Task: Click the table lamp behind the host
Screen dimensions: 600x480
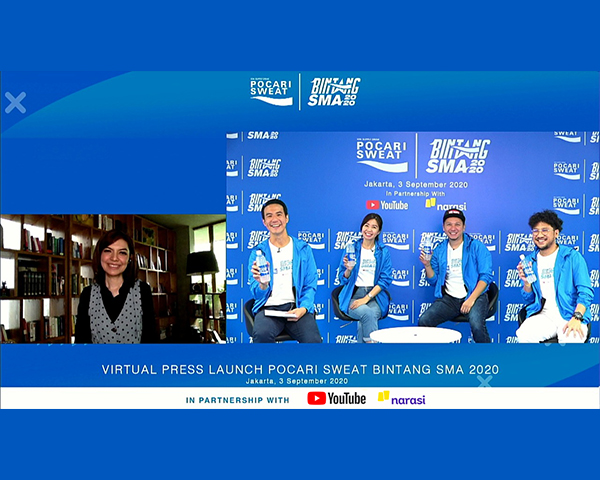Action: tap(202, 265)
